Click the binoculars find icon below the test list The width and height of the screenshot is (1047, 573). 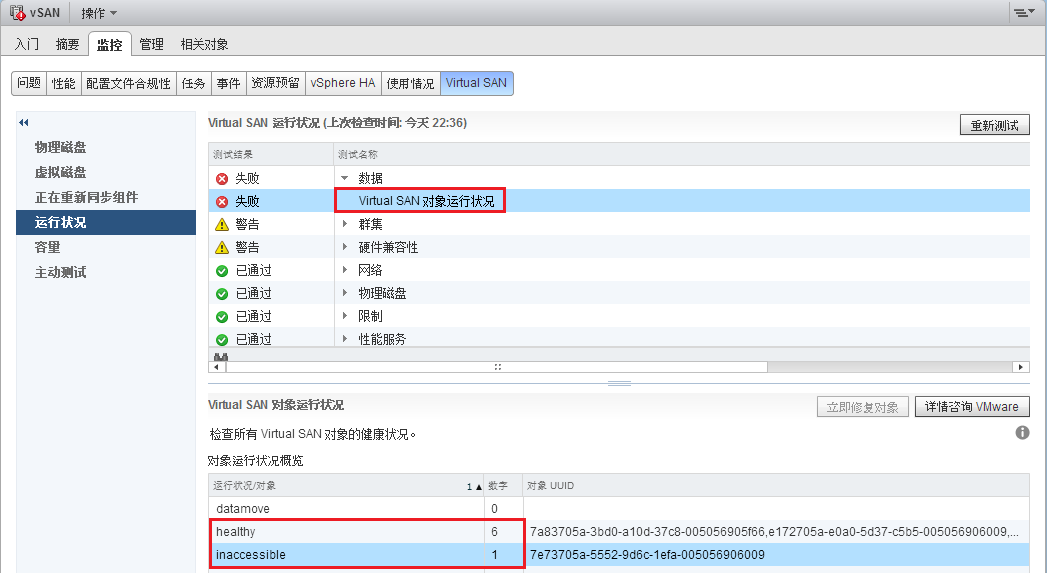221,357
